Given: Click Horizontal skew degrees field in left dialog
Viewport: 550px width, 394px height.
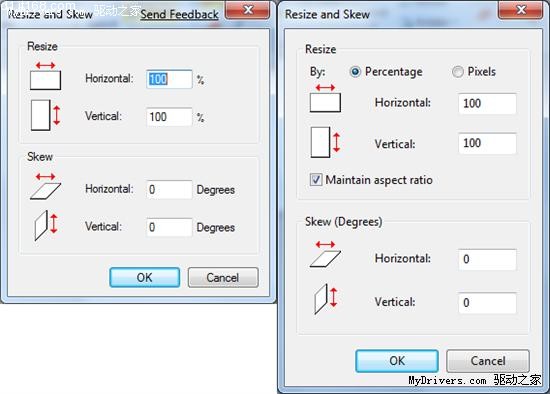Looking at the screenshot, I should point(169,189).
